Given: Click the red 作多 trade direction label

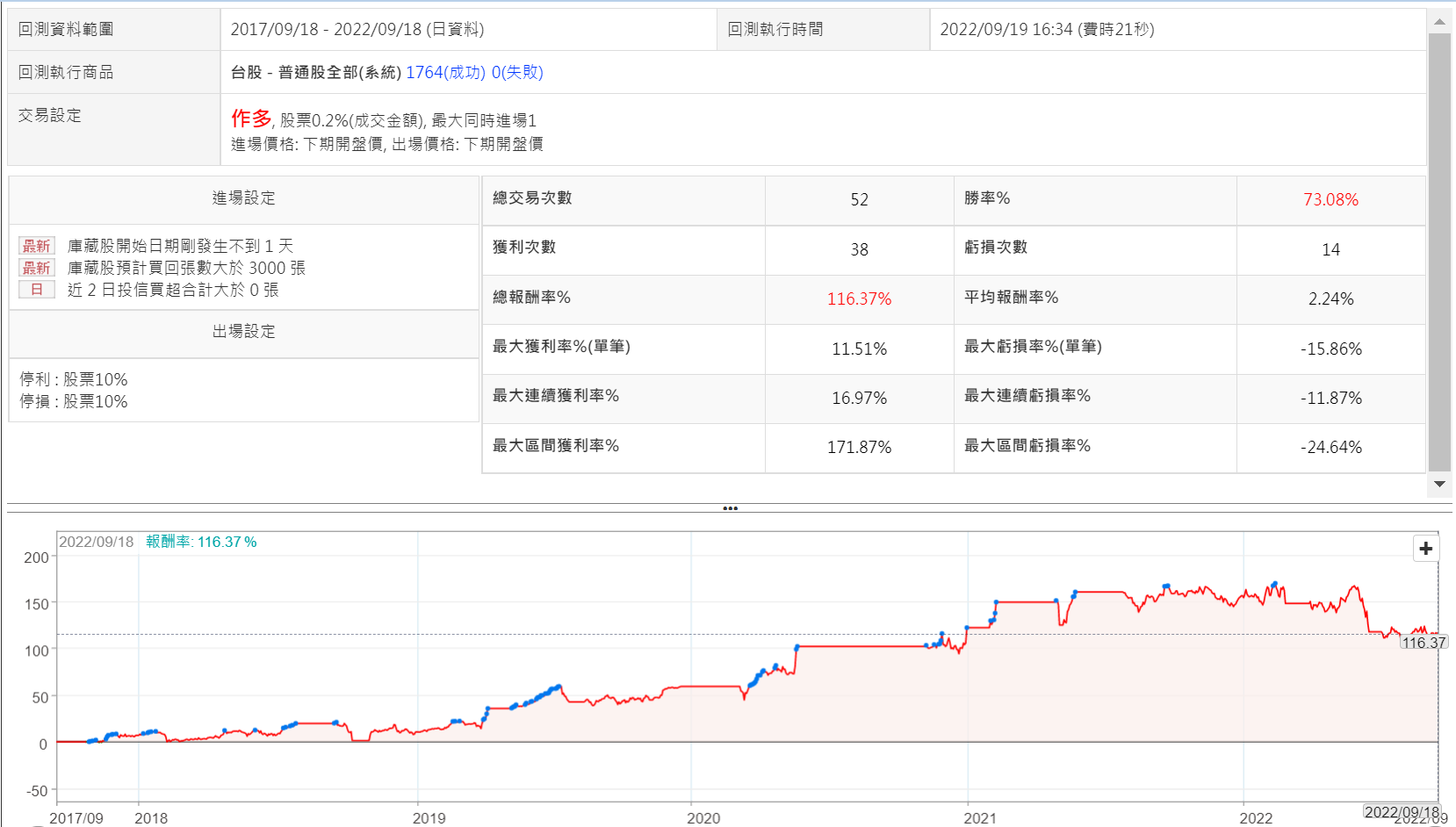Looking at the screenshot, I should pyautogui.click(x=251, y=119).
